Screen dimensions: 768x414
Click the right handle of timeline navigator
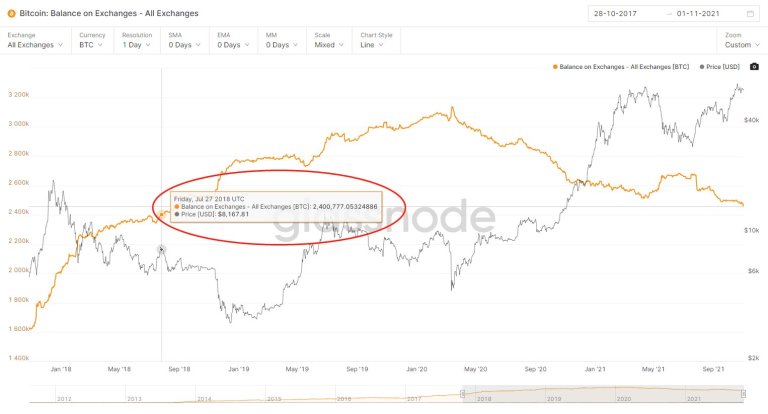tap(744, 394)
